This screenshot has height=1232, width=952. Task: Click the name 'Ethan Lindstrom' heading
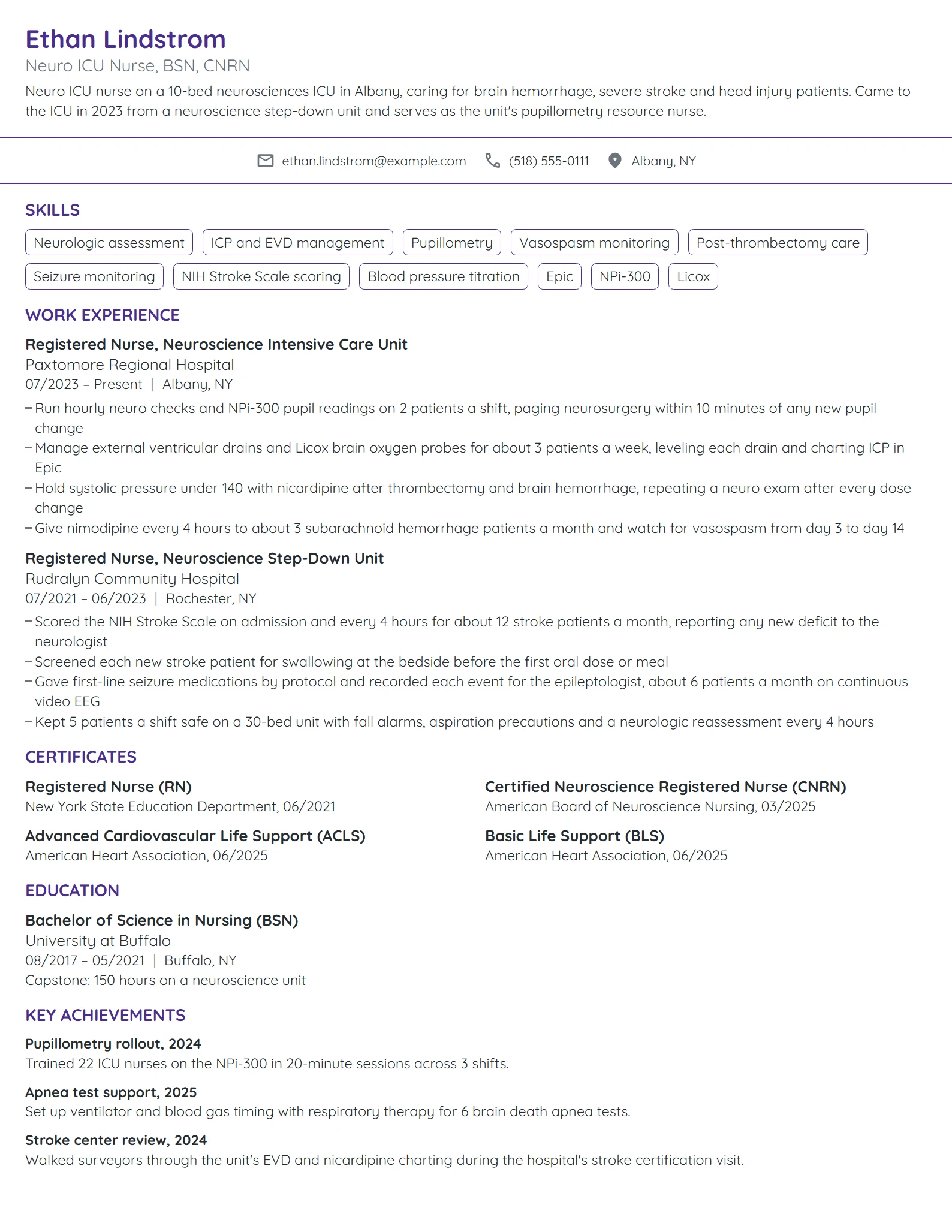tap(126, 40)
